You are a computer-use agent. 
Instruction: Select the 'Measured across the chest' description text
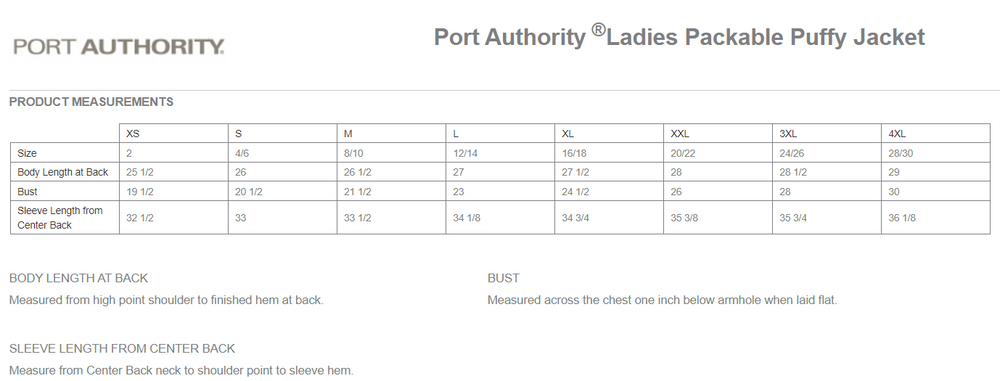click(x=662, y=300)
